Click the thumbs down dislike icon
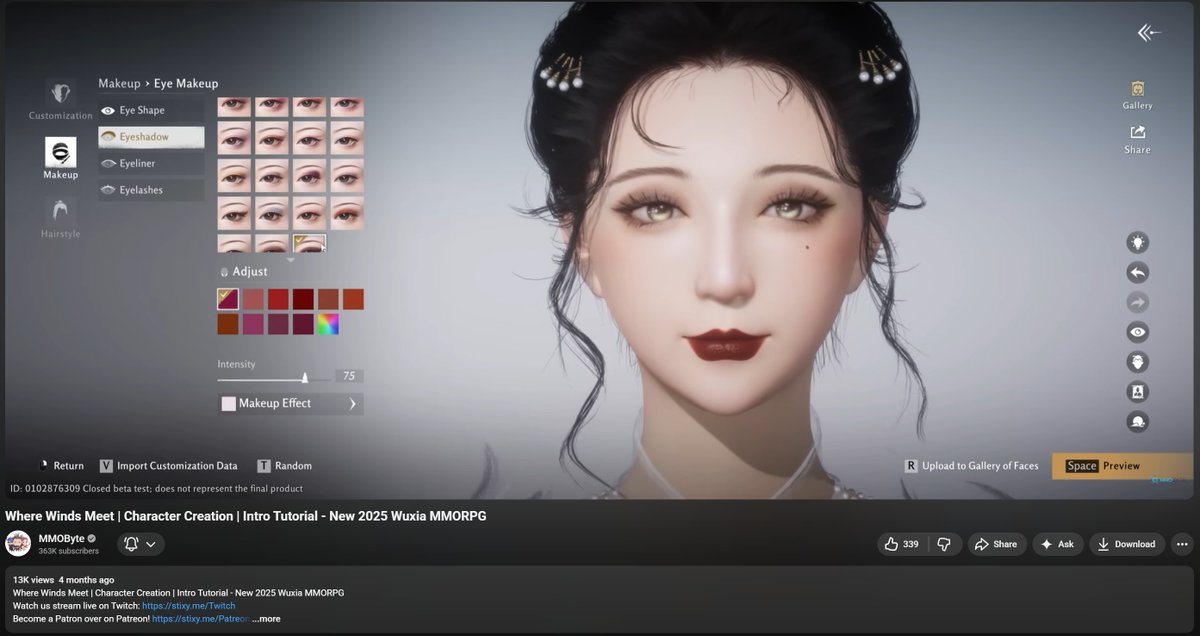This screenshot has height=636, width=1200. pos(943,544)
